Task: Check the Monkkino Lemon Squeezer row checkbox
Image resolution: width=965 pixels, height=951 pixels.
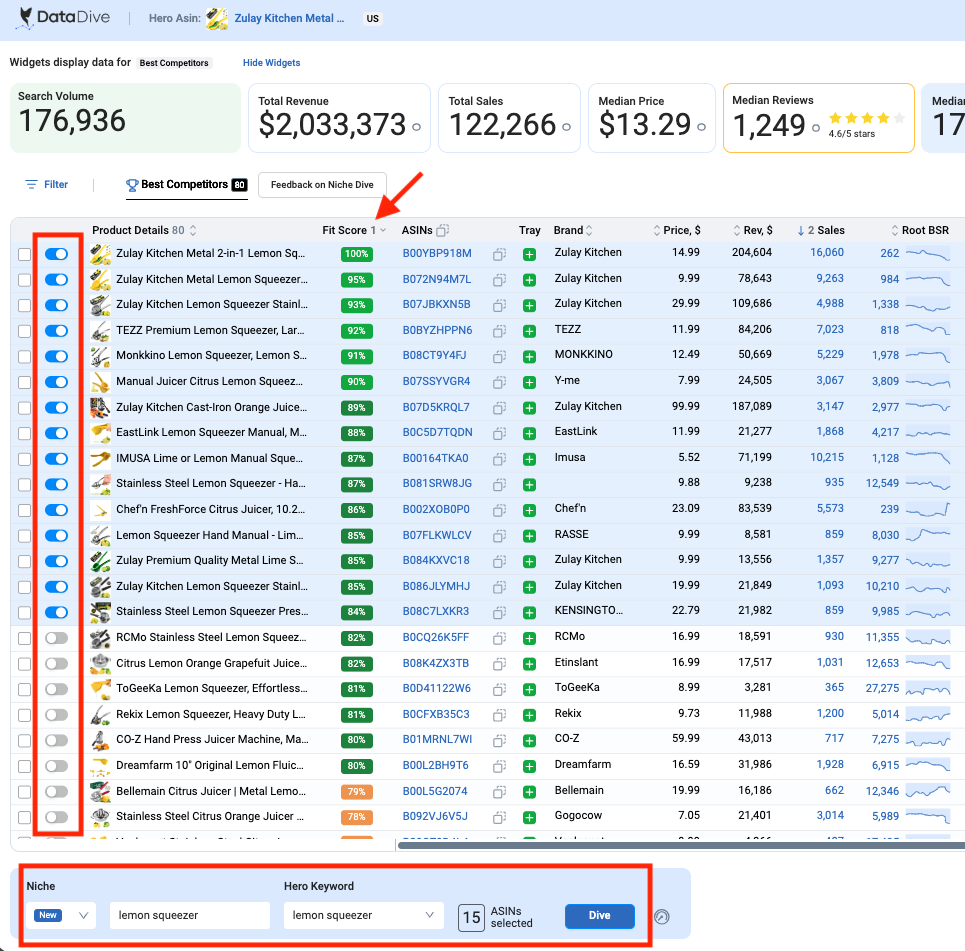Action: coord(24,356)
